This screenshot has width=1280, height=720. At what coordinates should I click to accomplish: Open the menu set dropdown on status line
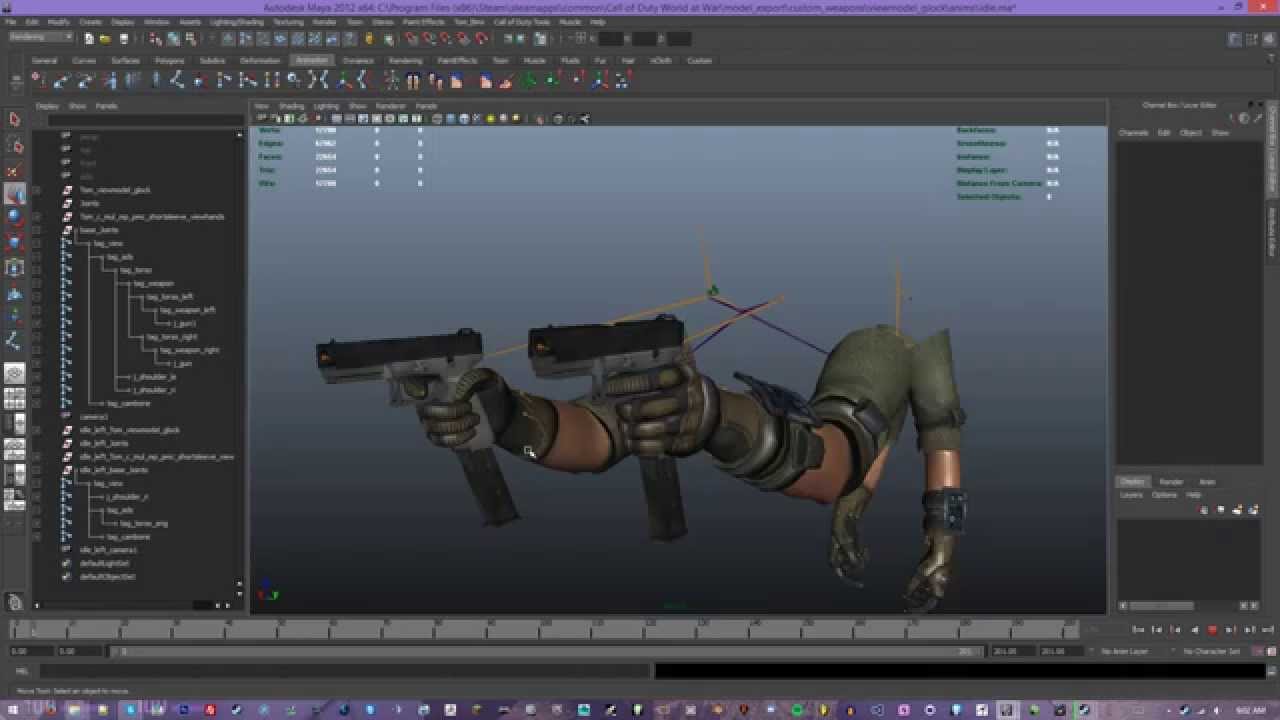coord(41,38)
